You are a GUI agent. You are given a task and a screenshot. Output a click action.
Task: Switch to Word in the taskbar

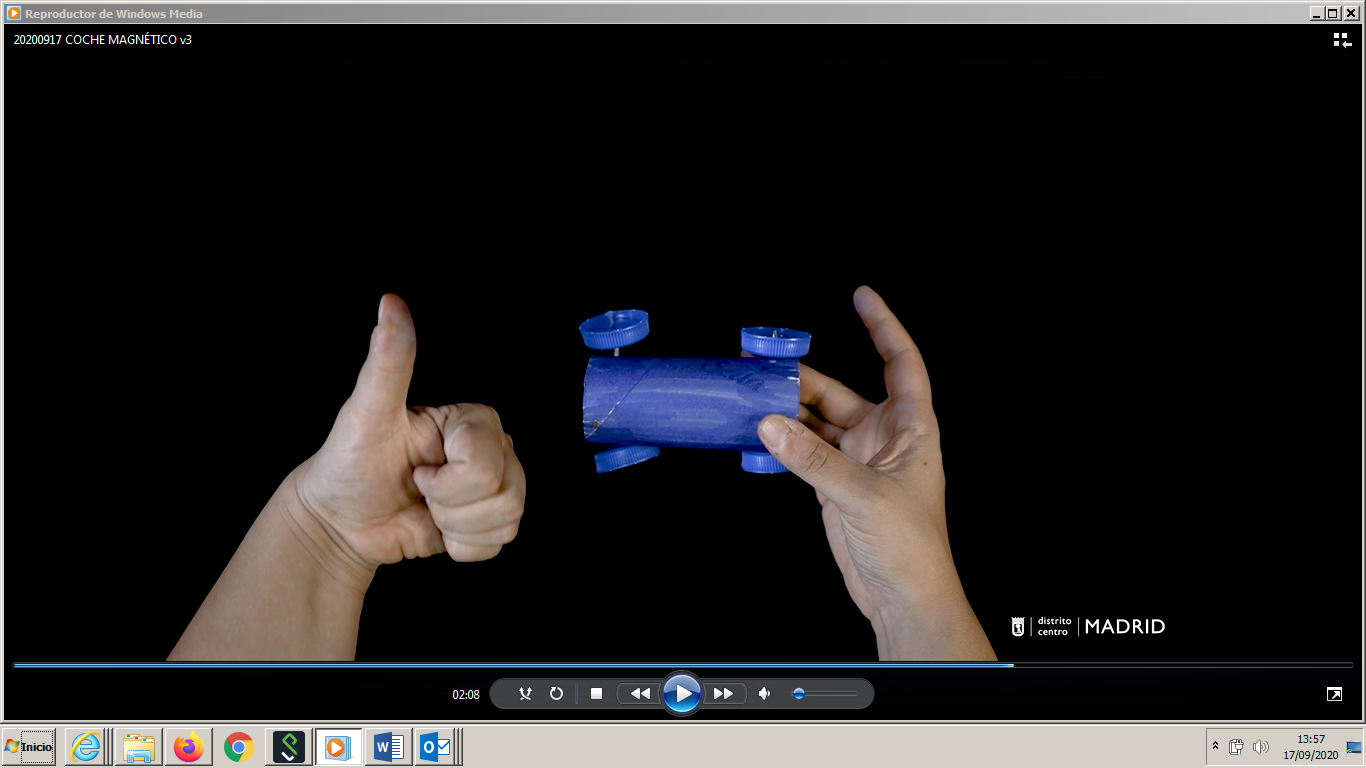(x=388, y=746)
